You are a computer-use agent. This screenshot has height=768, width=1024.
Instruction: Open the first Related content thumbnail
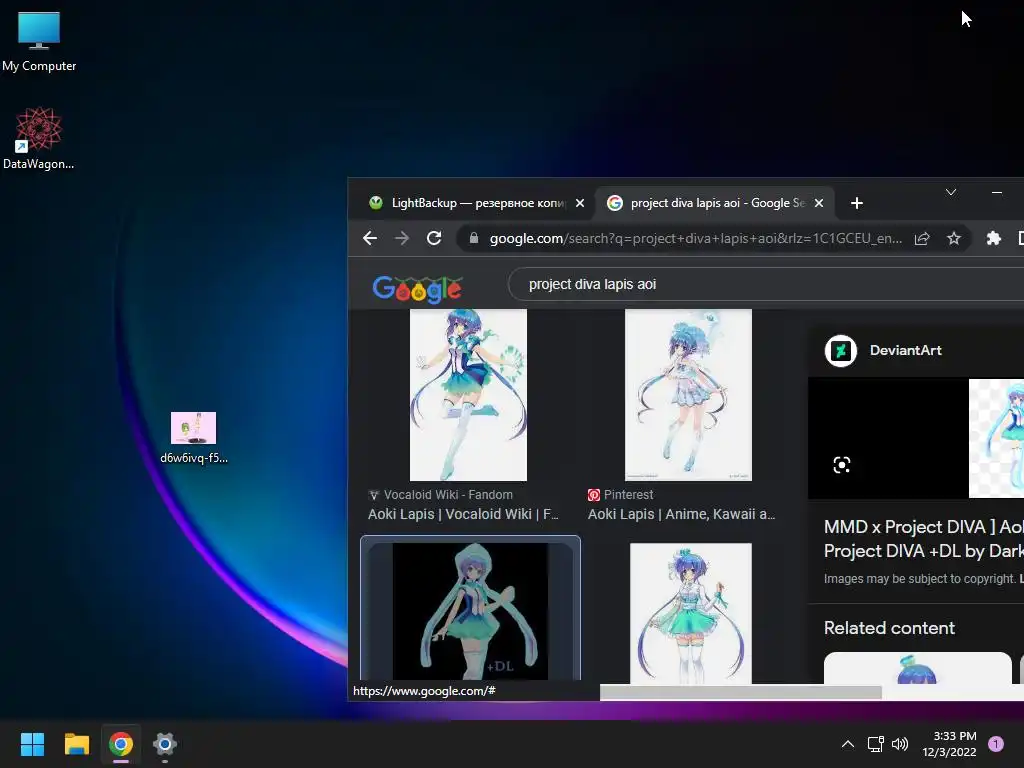point(918,667)
